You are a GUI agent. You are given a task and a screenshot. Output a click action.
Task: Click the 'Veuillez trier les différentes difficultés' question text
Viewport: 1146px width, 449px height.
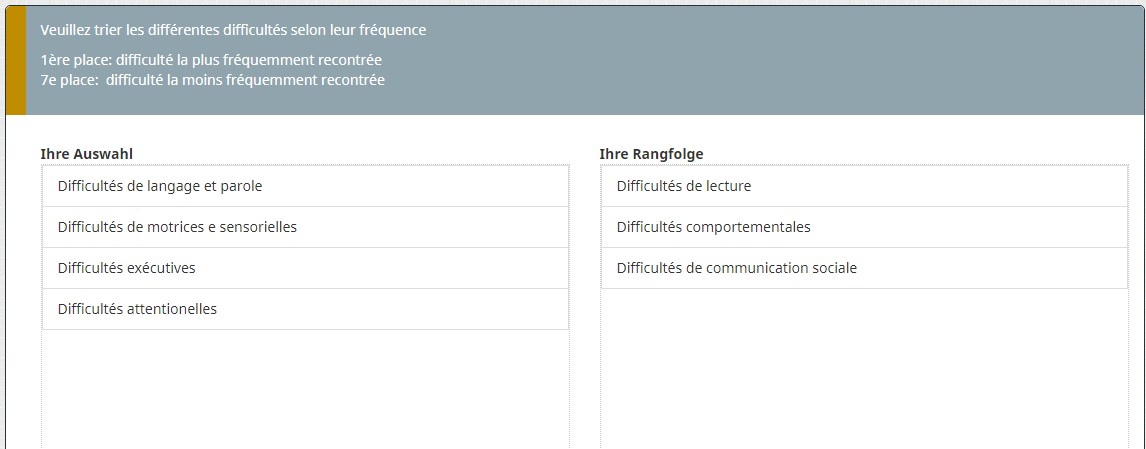coord(200,30)
